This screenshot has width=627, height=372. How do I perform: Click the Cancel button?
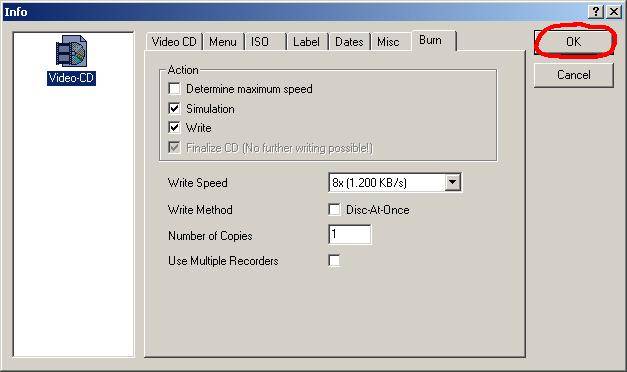pyautogui.click(x=573, y=75)
